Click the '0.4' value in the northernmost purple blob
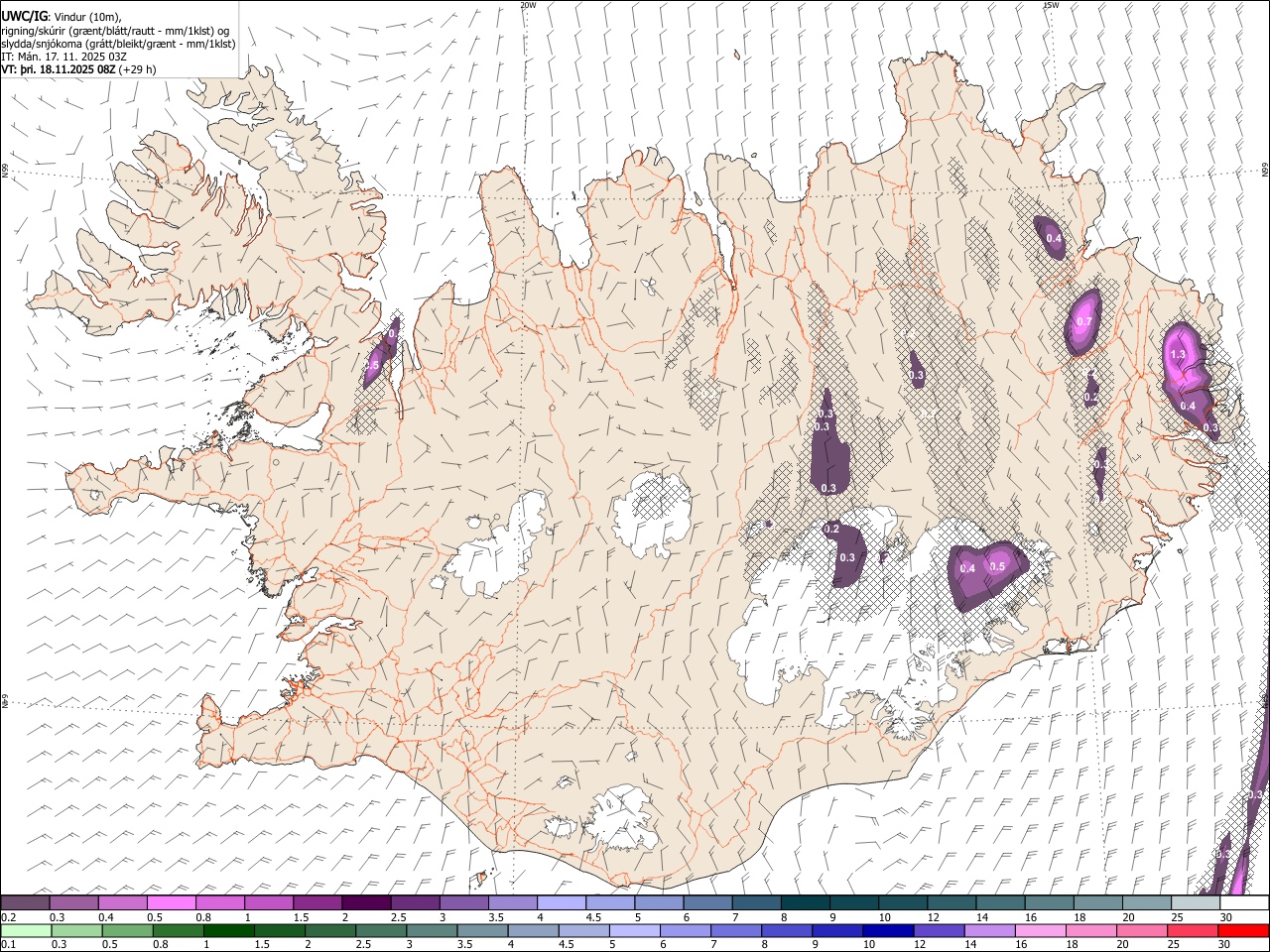Image resolution: width=1270 pixels, height=952 pixels. [1054, 238]
